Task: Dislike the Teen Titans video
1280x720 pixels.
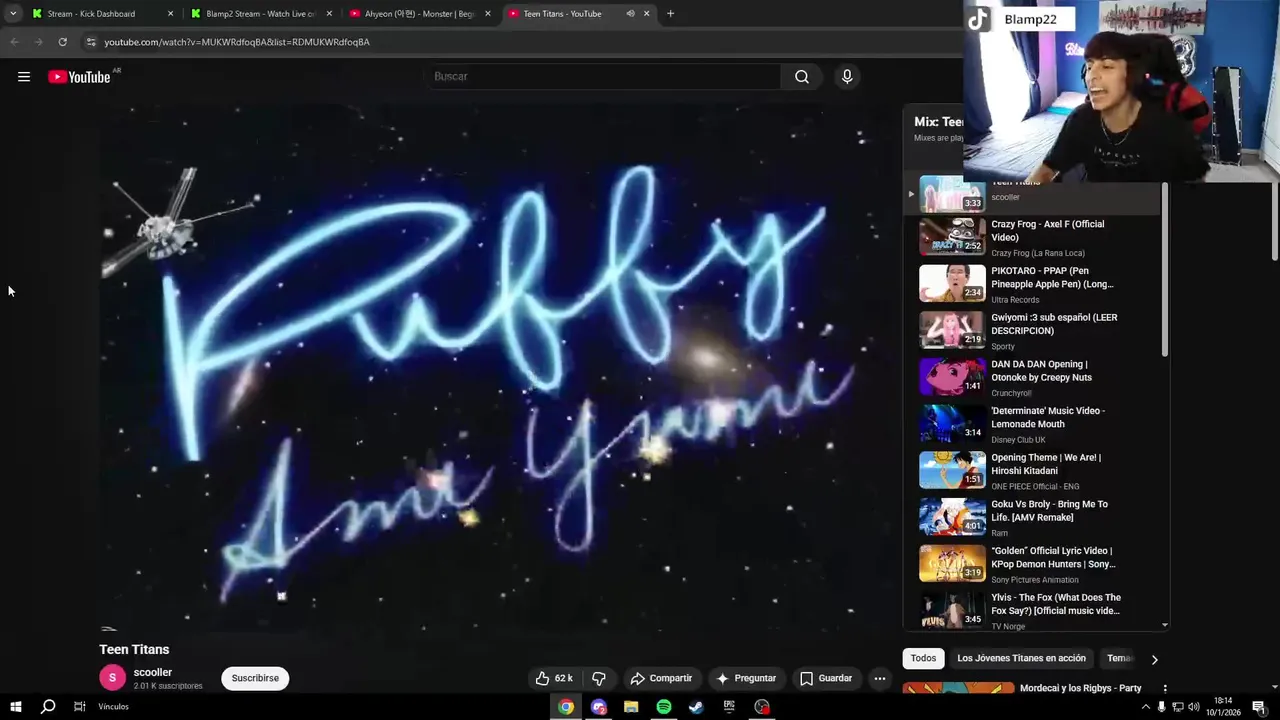Action: pyautogui.click(x=599, y=678)
